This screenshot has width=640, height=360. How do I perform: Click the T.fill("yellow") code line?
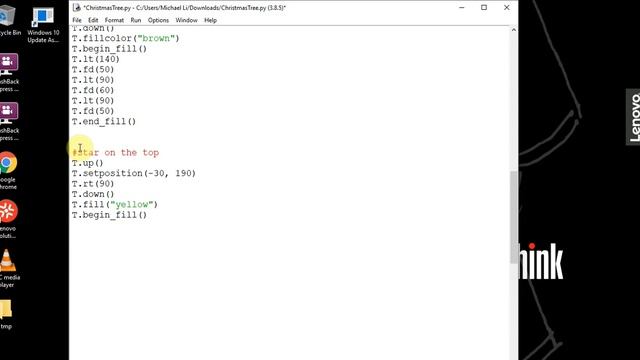pyautogui.click(x=115, y=204)
